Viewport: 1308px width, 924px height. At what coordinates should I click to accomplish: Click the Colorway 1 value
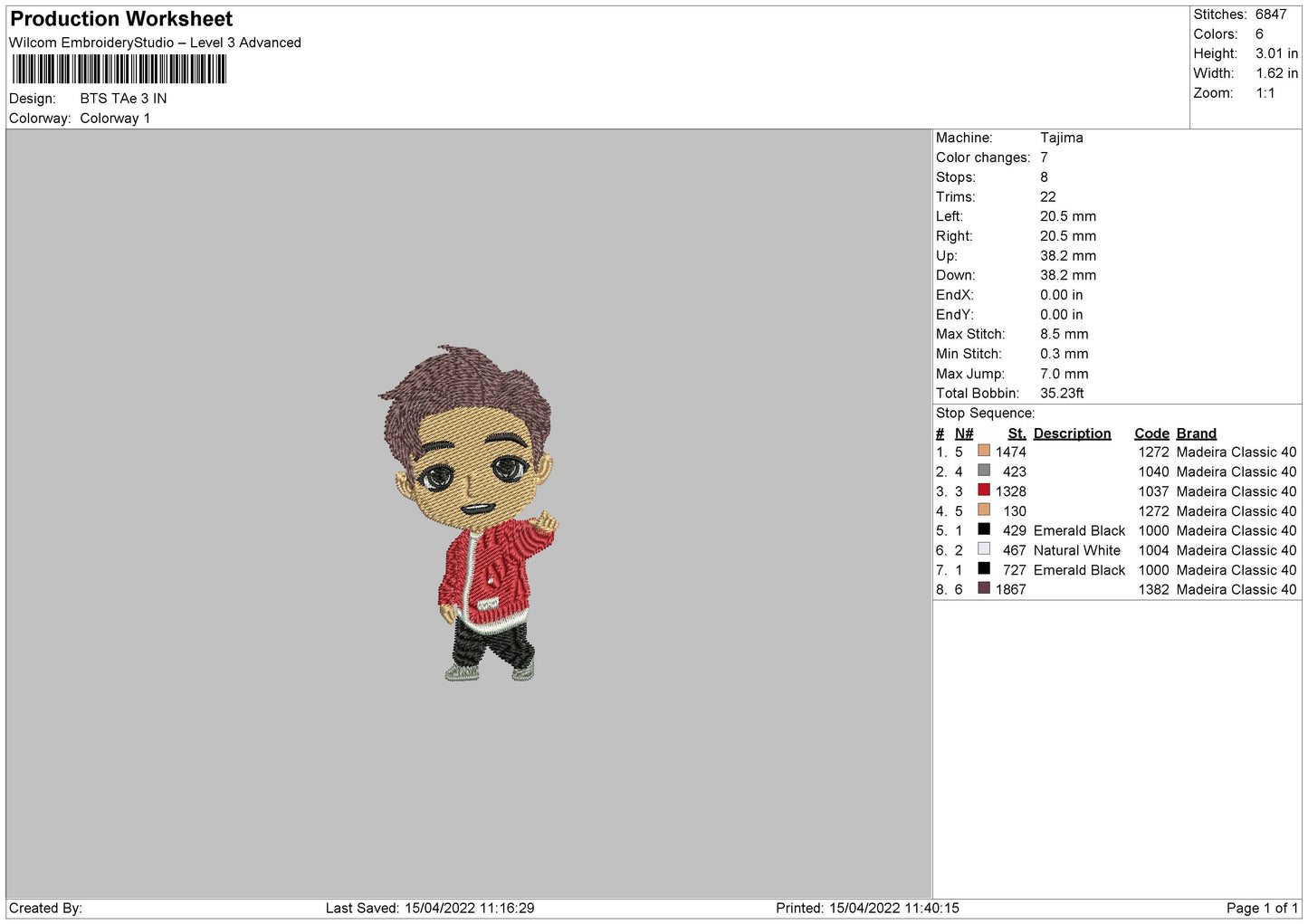click(115, 119)
